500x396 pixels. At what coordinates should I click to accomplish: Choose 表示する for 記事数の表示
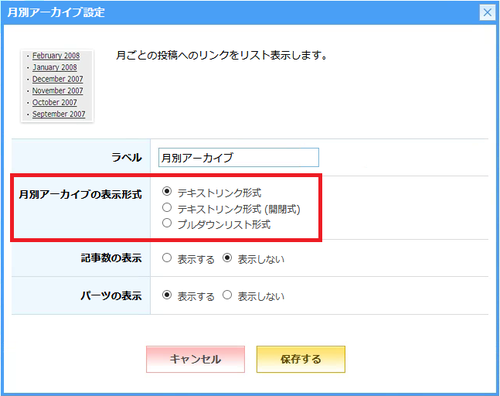[x=167, y=258]
